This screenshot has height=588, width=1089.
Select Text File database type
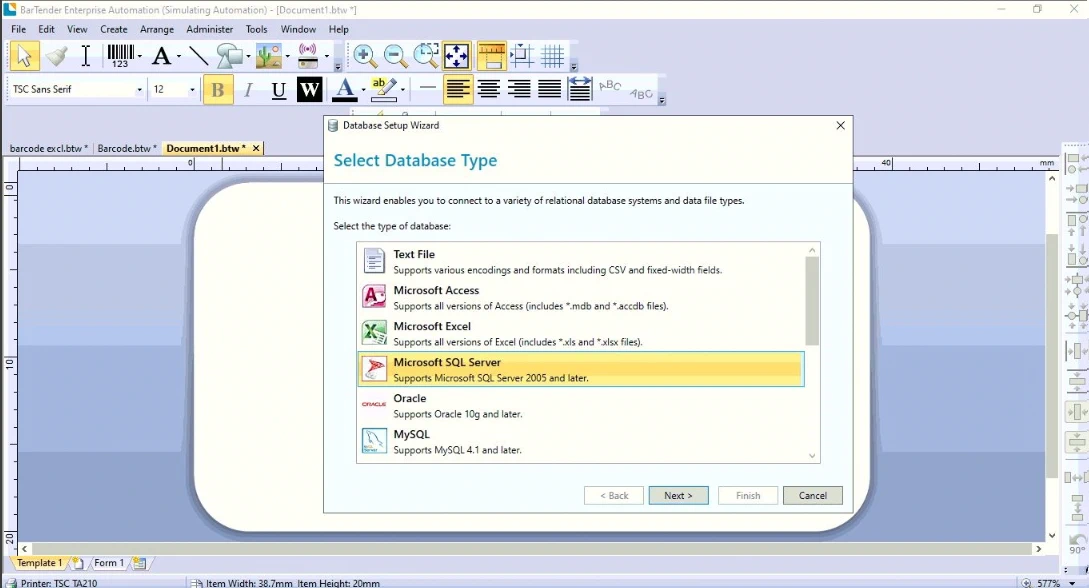(x=581, y=261)
